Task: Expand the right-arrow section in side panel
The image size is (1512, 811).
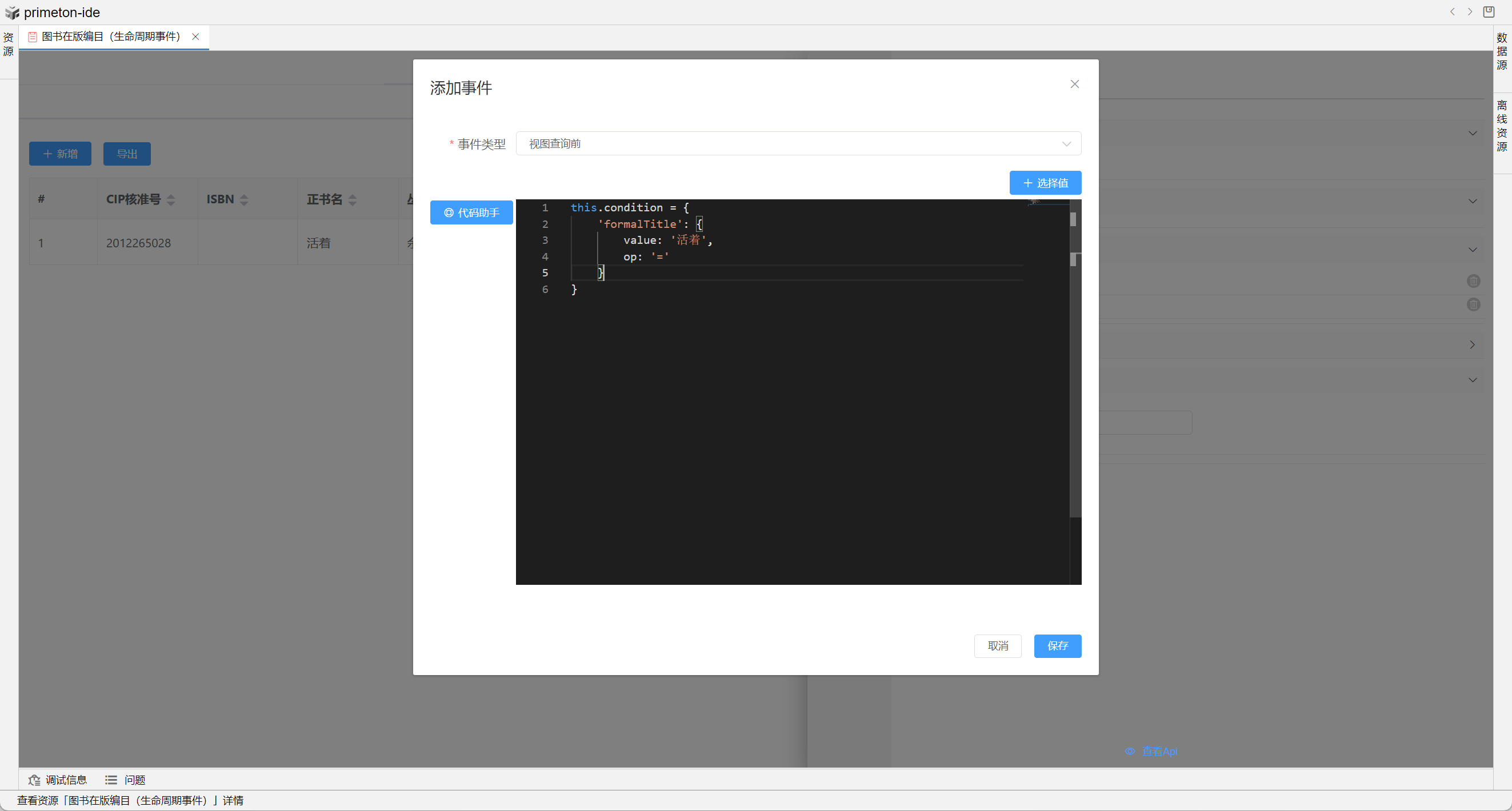Action: tap(1472, 344)
